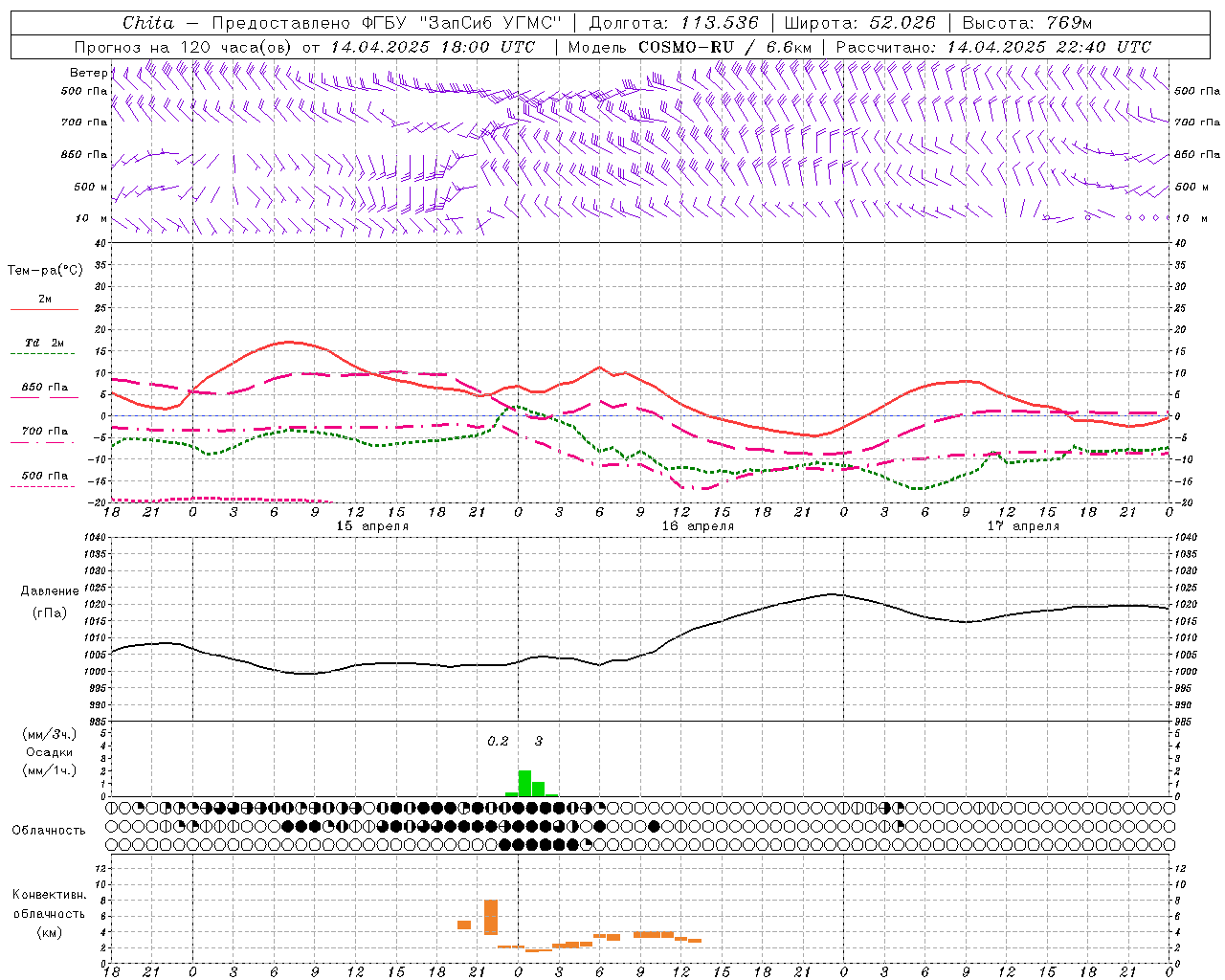Click the tallest green precipitation bar
The image size is (1225, 980).
(524, 783)
